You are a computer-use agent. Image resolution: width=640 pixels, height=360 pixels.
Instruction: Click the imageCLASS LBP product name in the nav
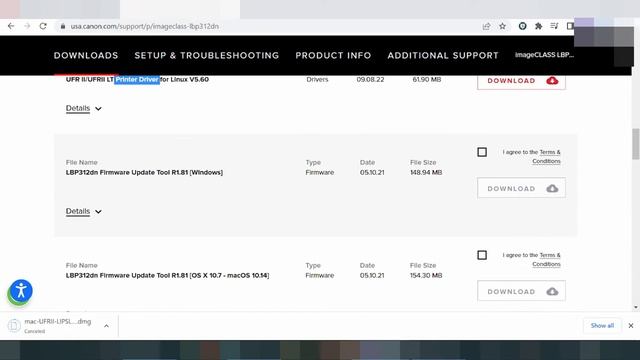(544, 55)
